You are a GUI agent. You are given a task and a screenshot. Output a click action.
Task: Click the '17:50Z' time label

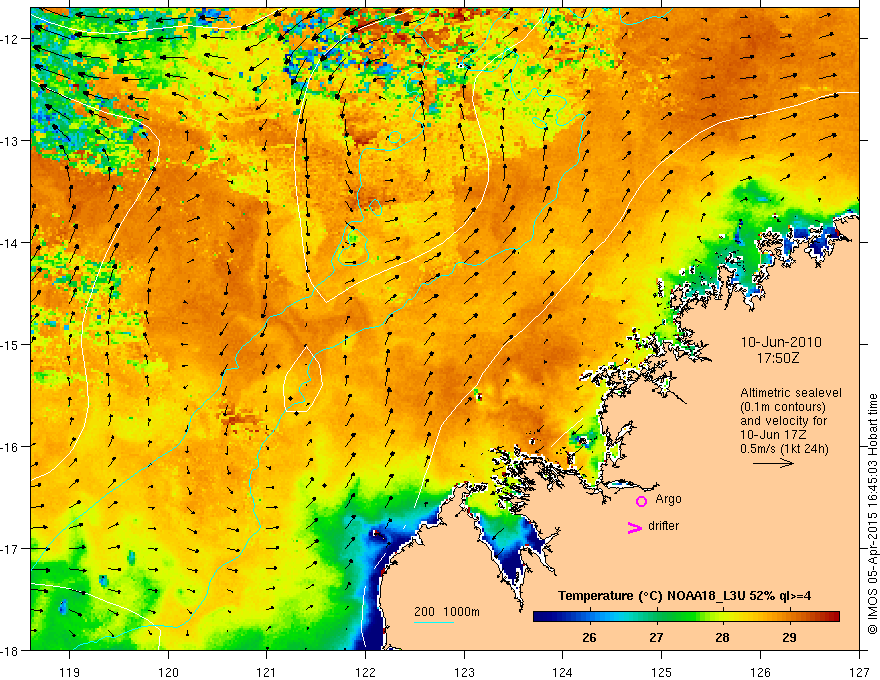pyautogui.click(x=778, y=358)
